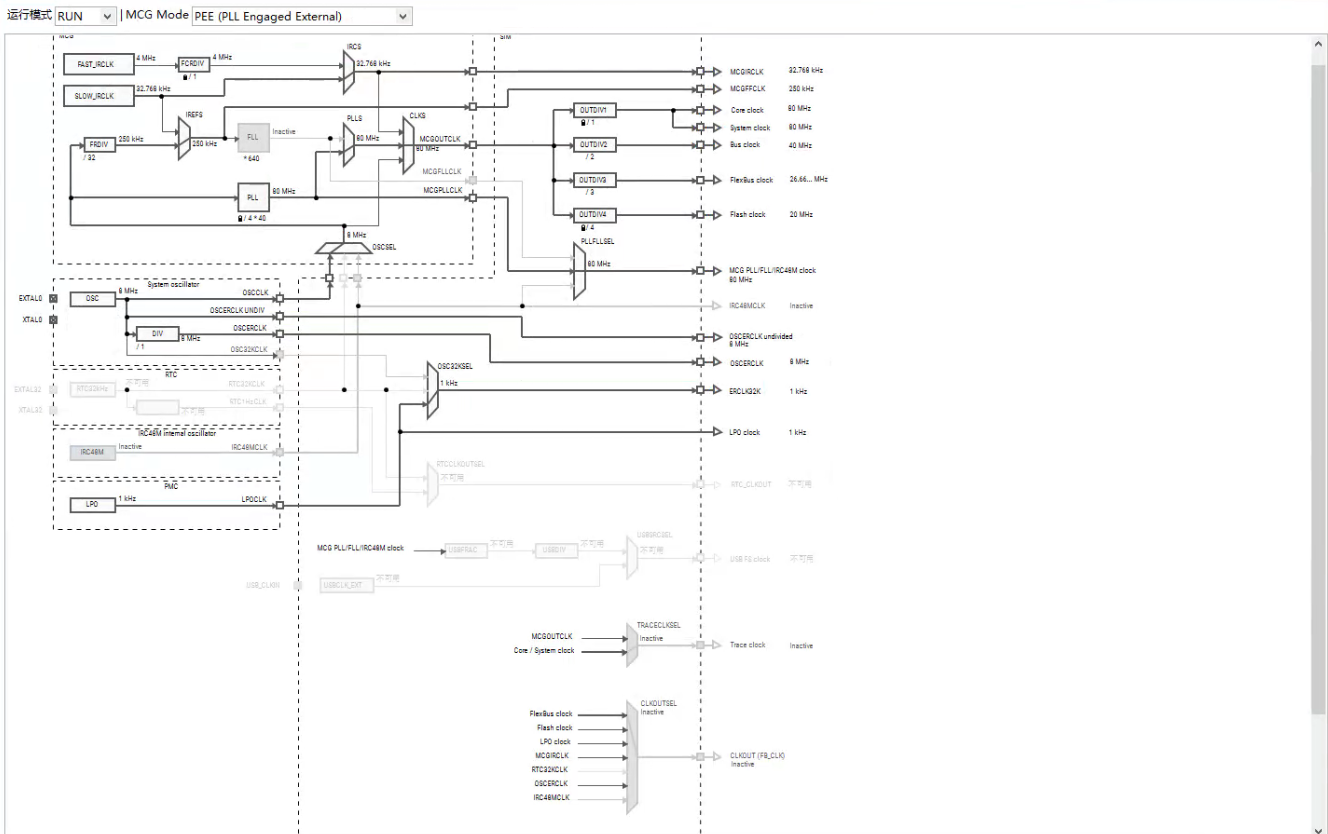Click the greyed RTC_CLKOUT output label

[x=750, y=484]
